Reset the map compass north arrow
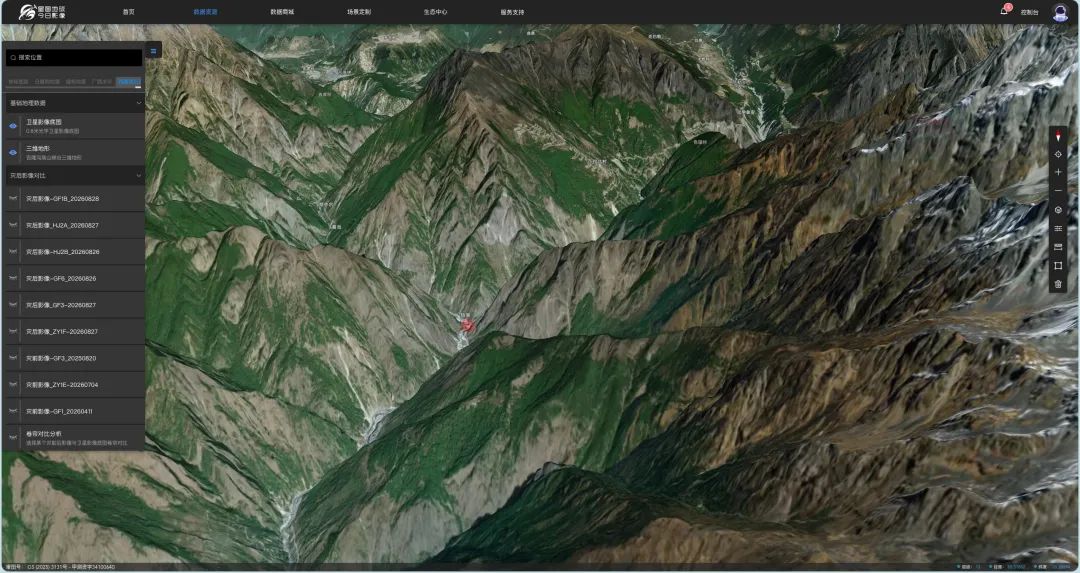Viewport: 1080px width, 573px height. click(1058, 136)
